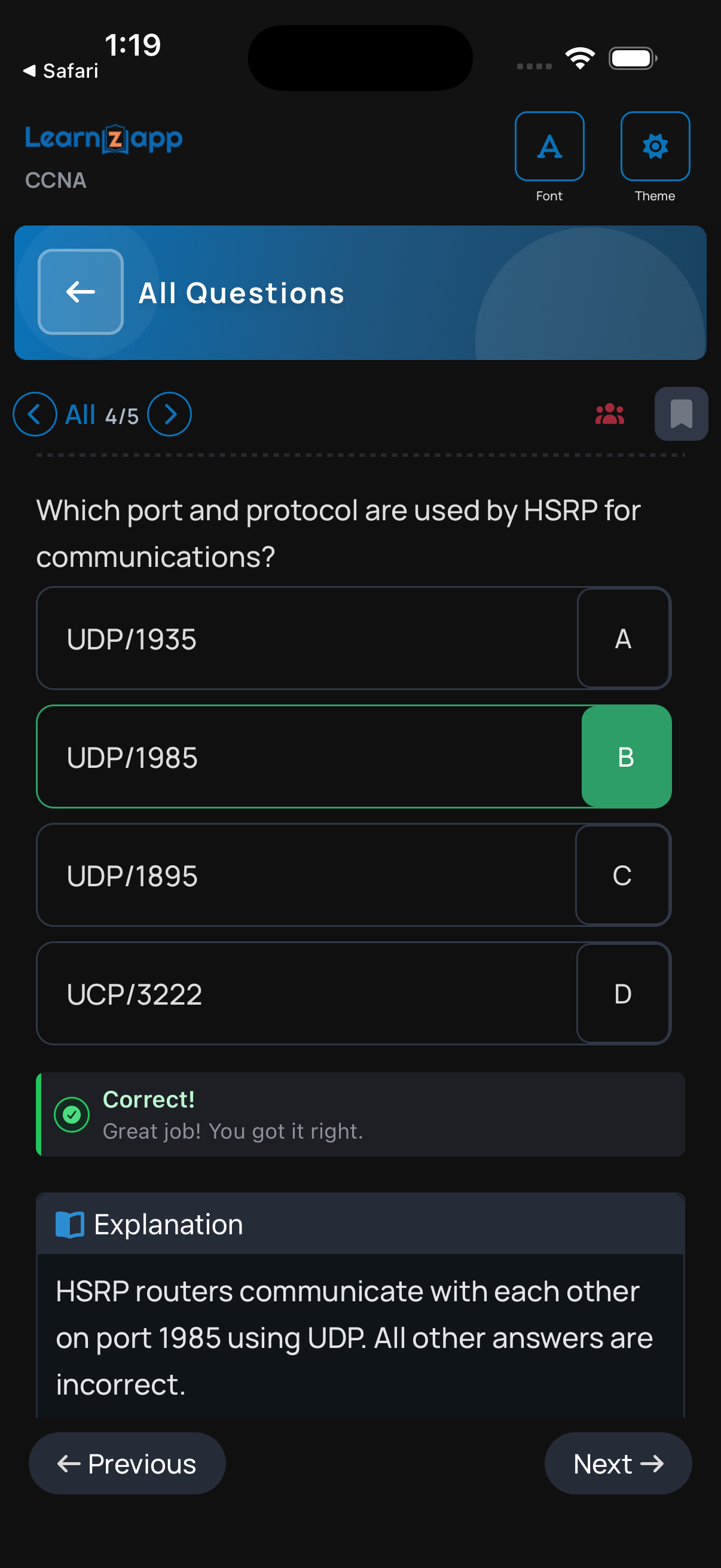Tap the green Correct checkmark icon

[x=72, y=1115]
